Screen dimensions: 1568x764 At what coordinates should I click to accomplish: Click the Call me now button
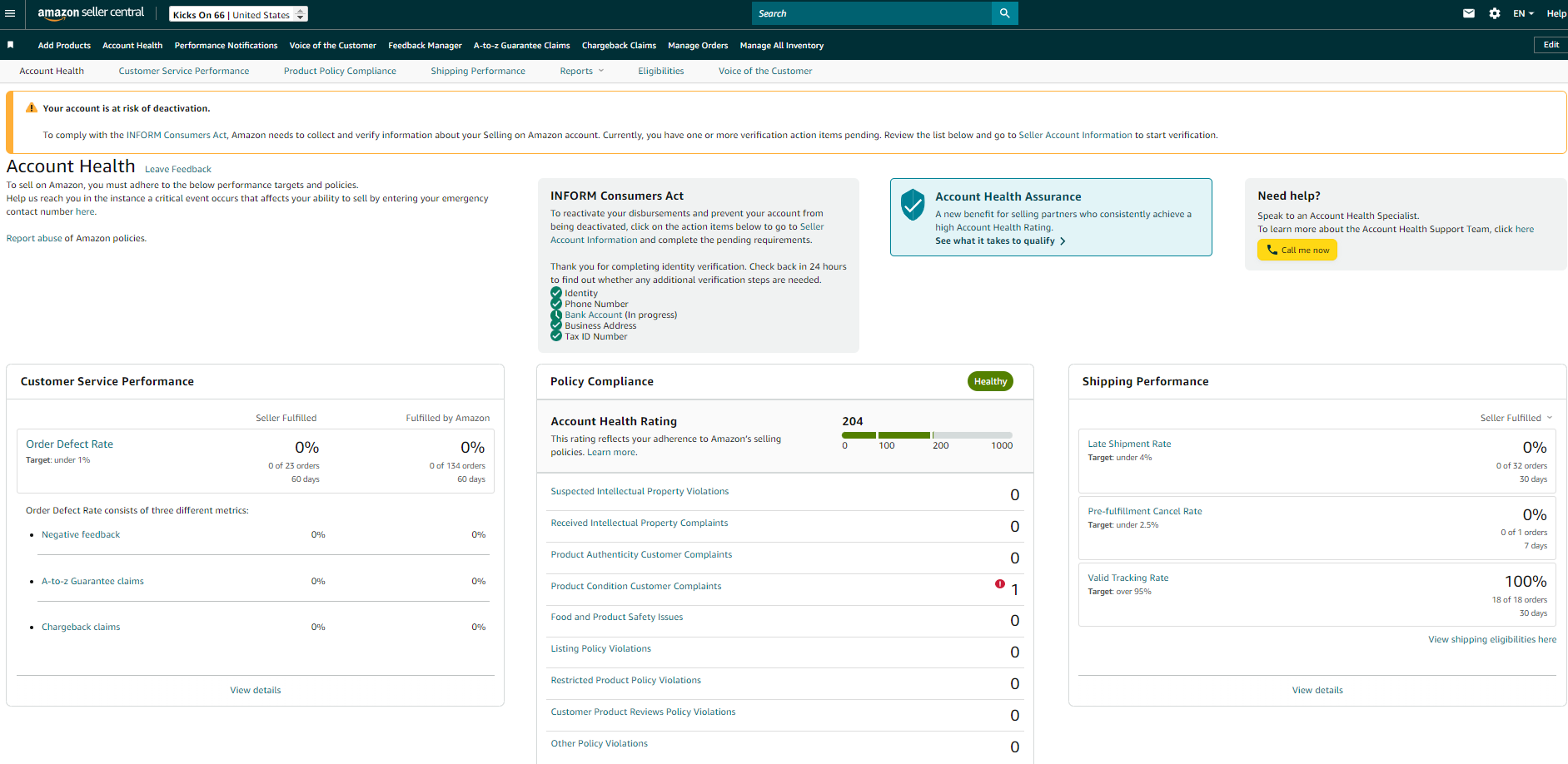[x=1297, y=250]
